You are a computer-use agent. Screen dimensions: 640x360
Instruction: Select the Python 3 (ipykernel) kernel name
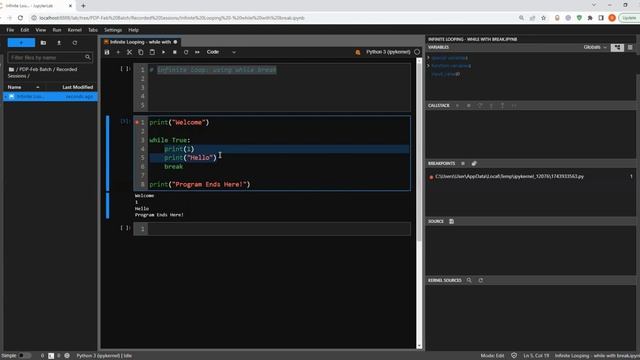pos(388,52)
